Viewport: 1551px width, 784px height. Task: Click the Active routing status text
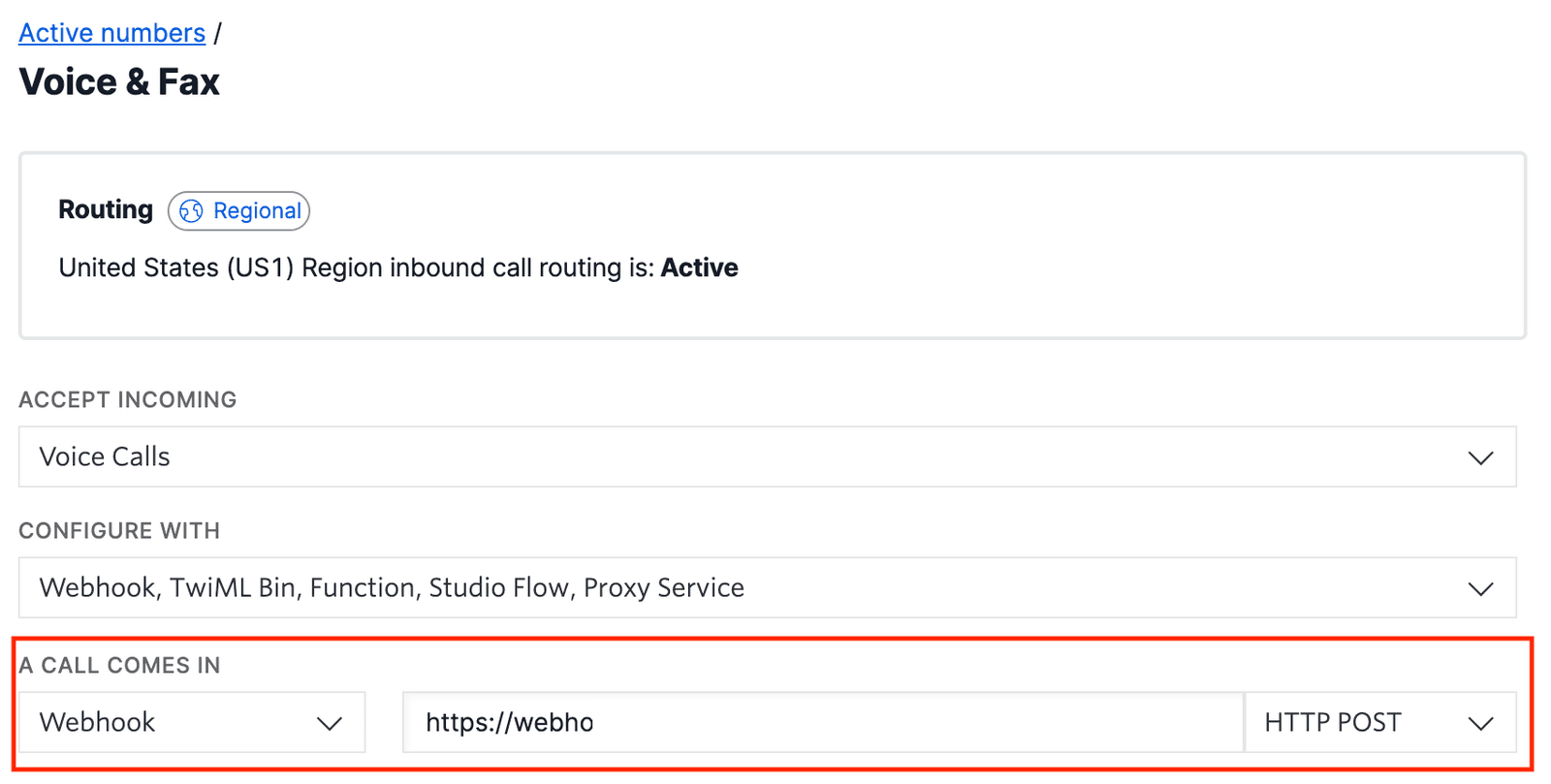tap(700, 267)
